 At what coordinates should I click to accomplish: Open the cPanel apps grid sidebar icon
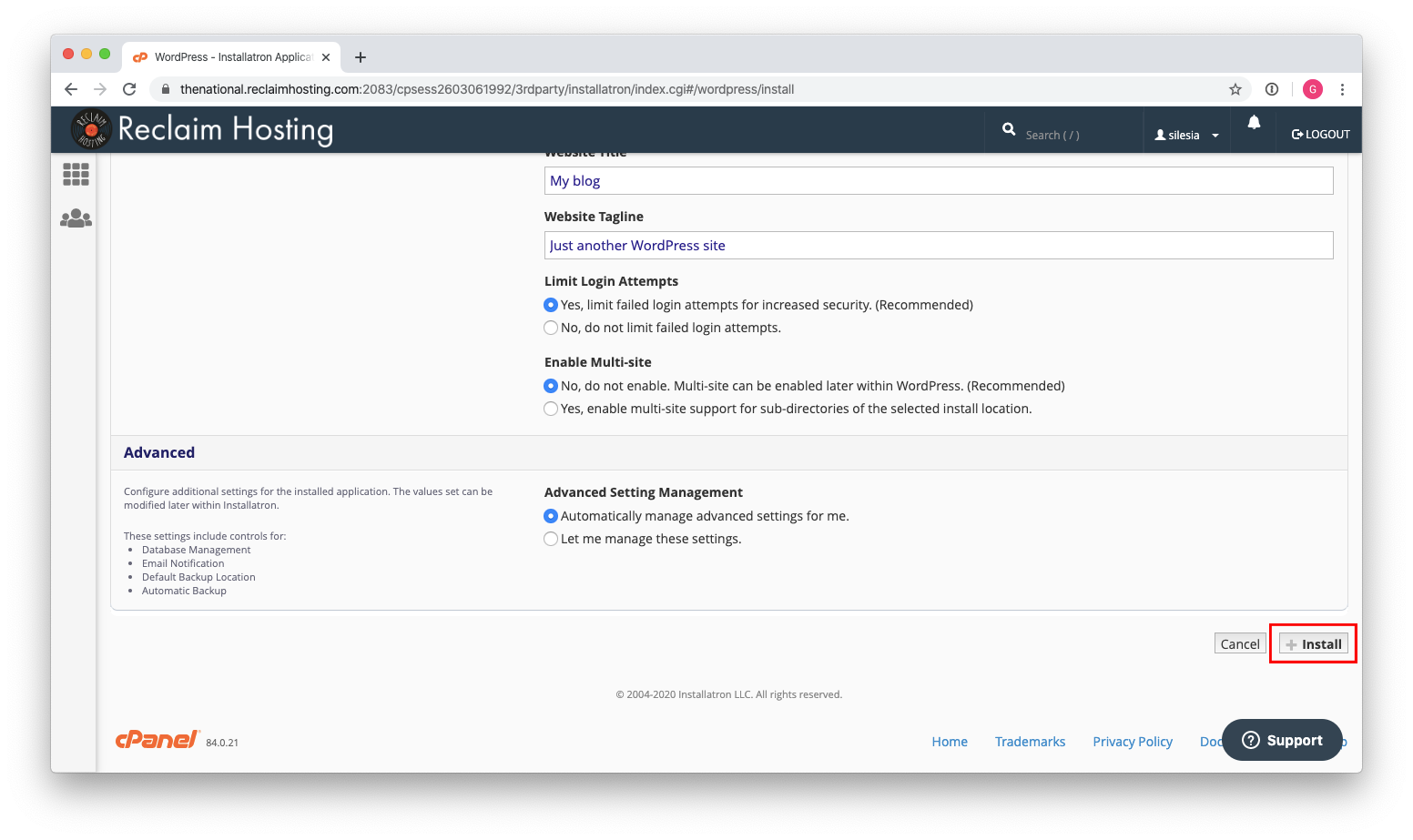coord(76,174)
